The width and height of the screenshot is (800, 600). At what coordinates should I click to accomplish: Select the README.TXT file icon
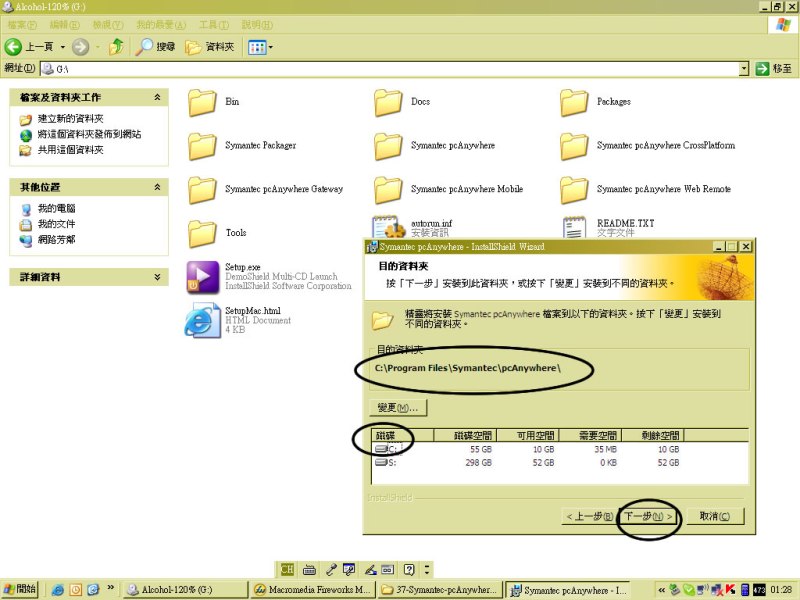click(574, 227)
